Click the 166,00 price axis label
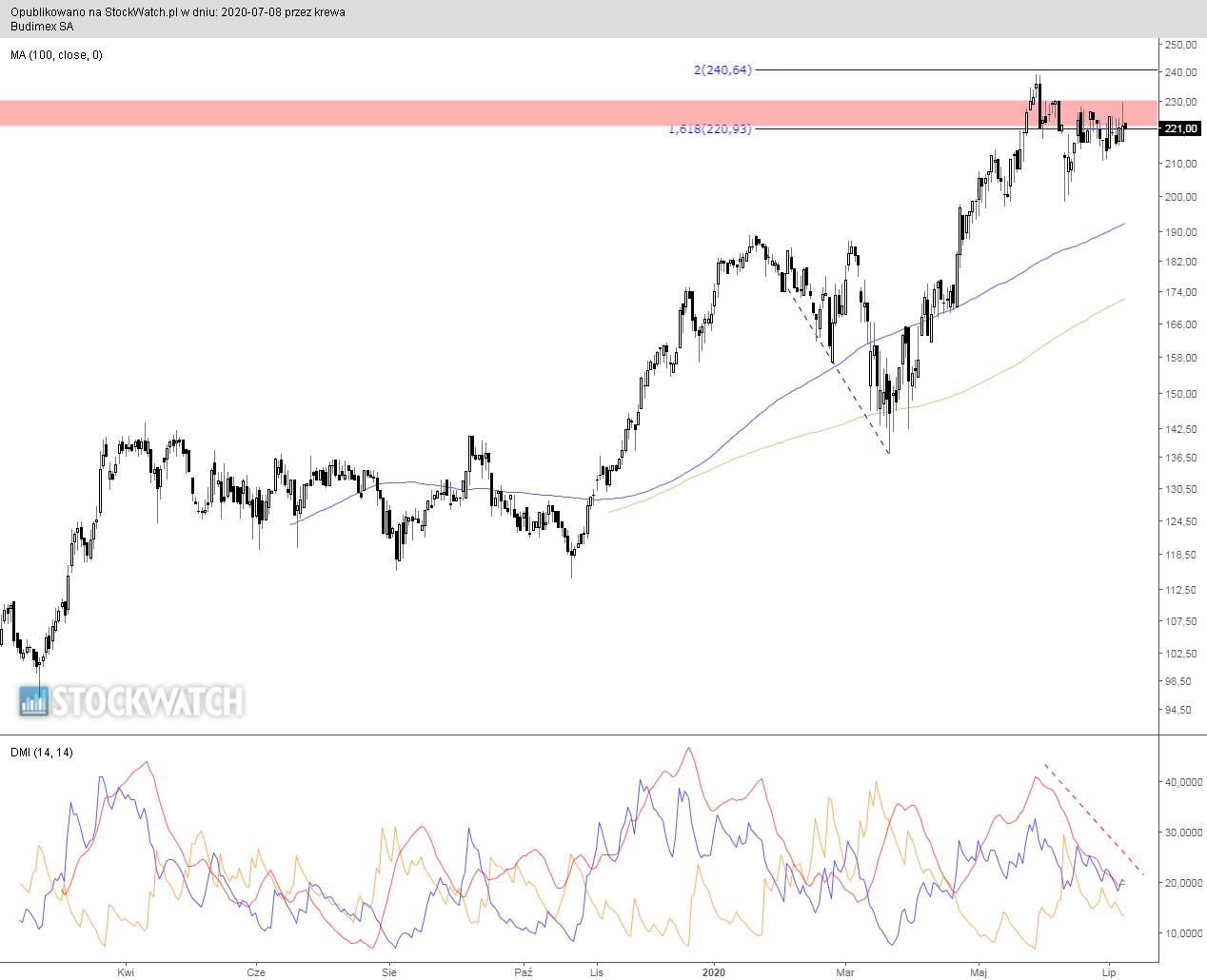This screenshot has width=1207, height=980. [x=1183, y=324]
